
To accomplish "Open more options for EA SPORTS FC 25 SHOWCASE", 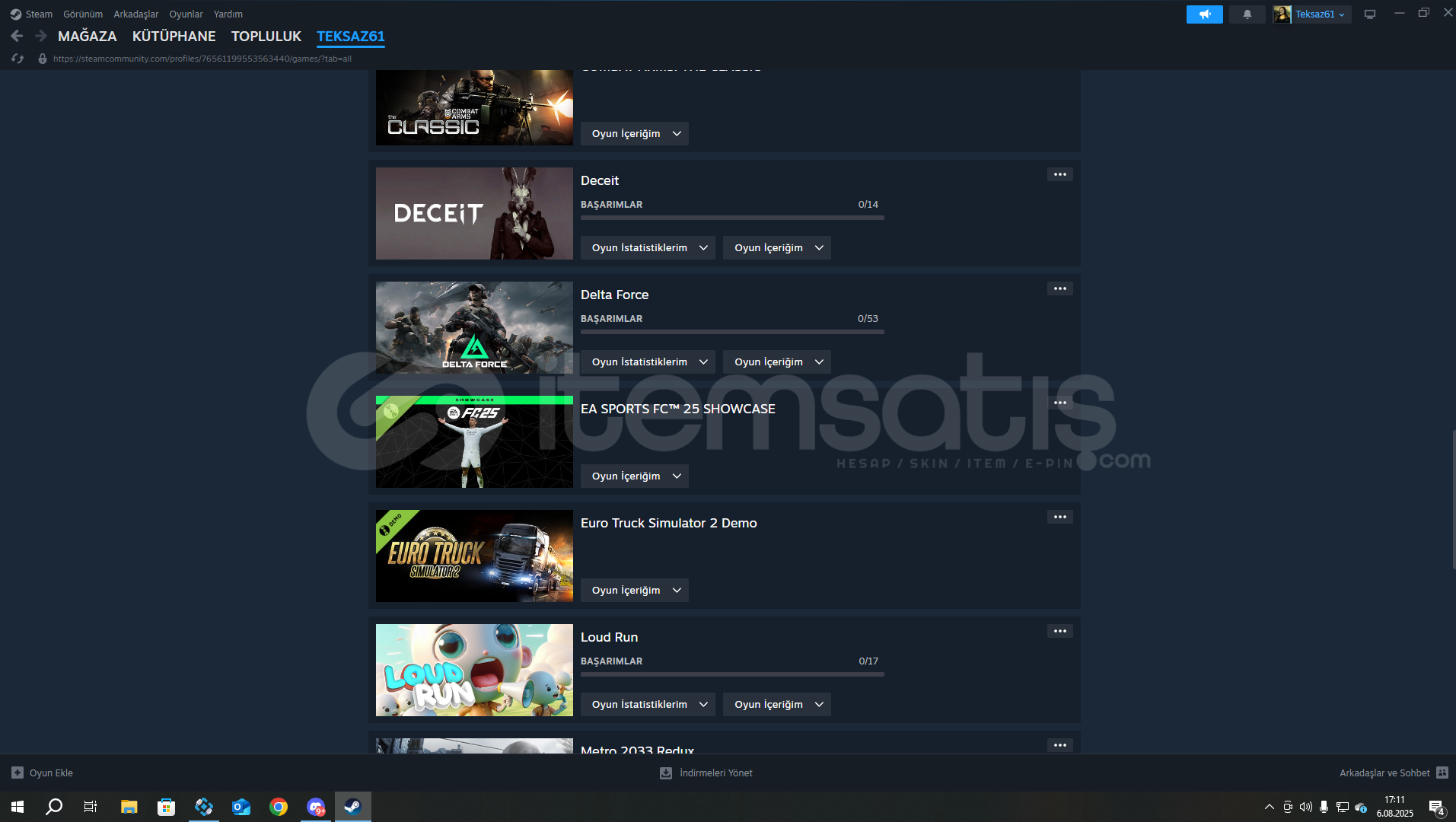I will coord(1059,403).
